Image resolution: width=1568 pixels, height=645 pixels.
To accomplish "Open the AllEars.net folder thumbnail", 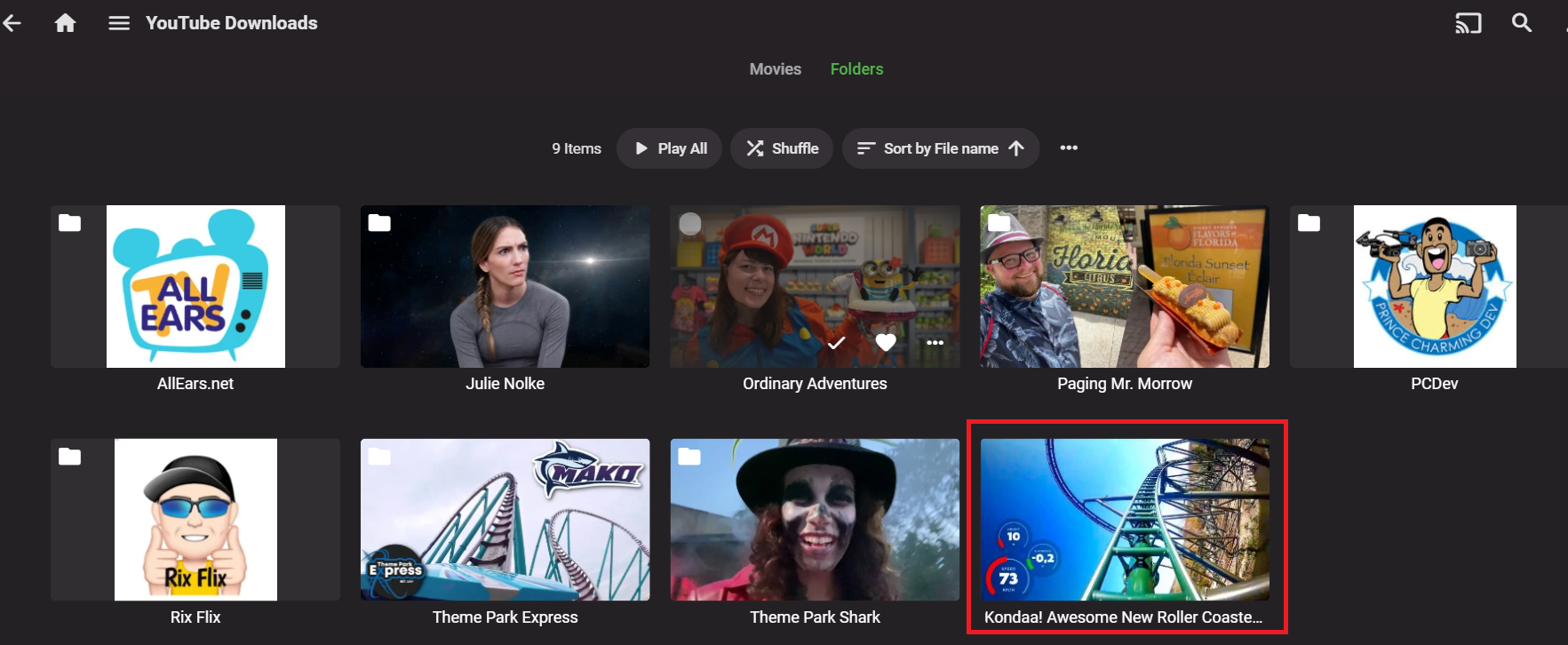I will click(195, 286).
